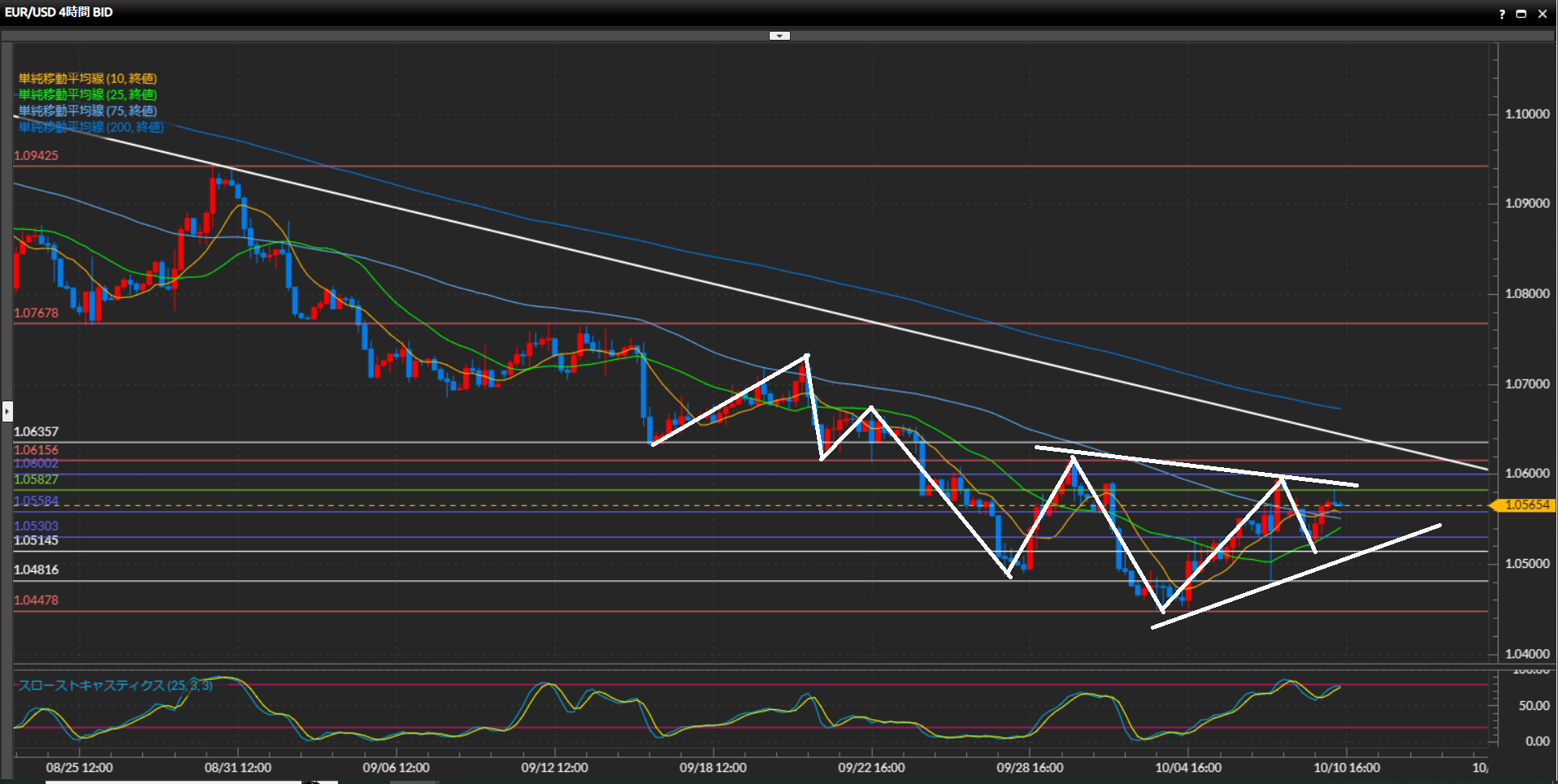Click the EUR/USD 4時間 BID title

(59, 12)
